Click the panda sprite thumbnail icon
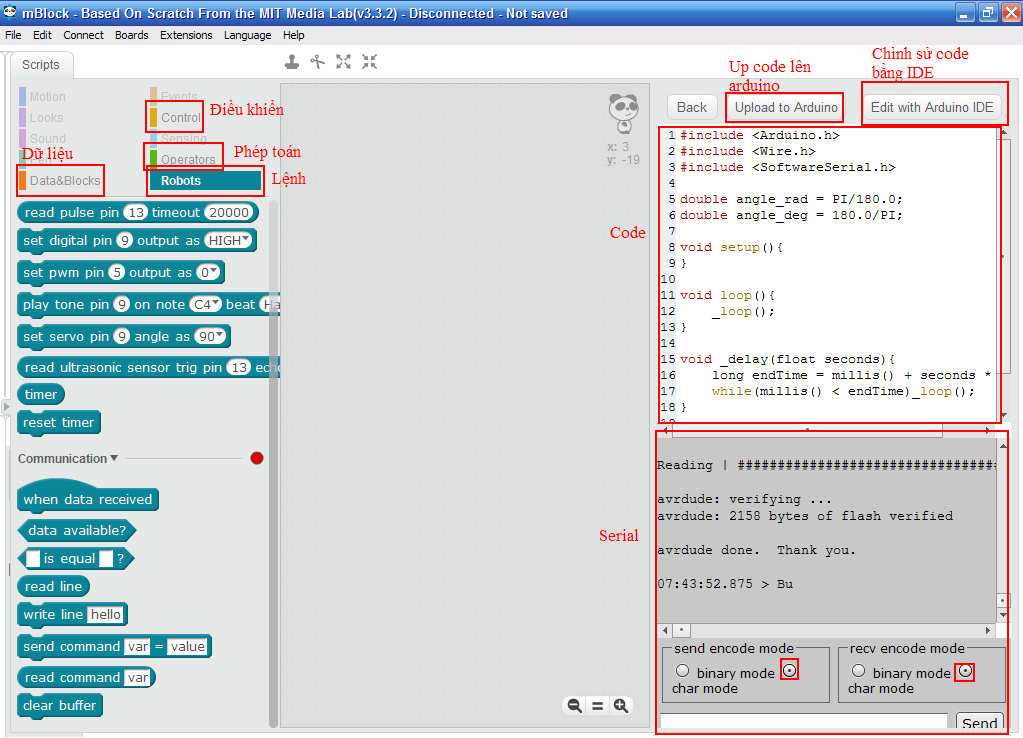The height and width of the screenshot is (738, 1023). coord(623,112)
